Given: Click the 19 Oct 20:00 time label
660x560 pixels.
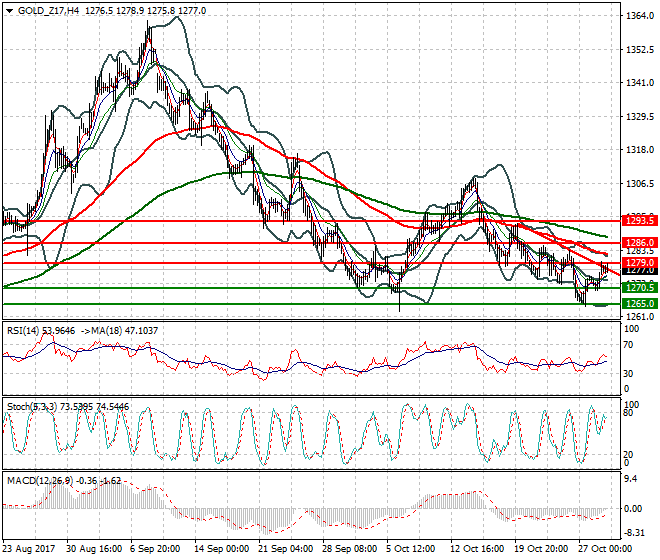Looking at the screenshot, I should pos(541,549).
